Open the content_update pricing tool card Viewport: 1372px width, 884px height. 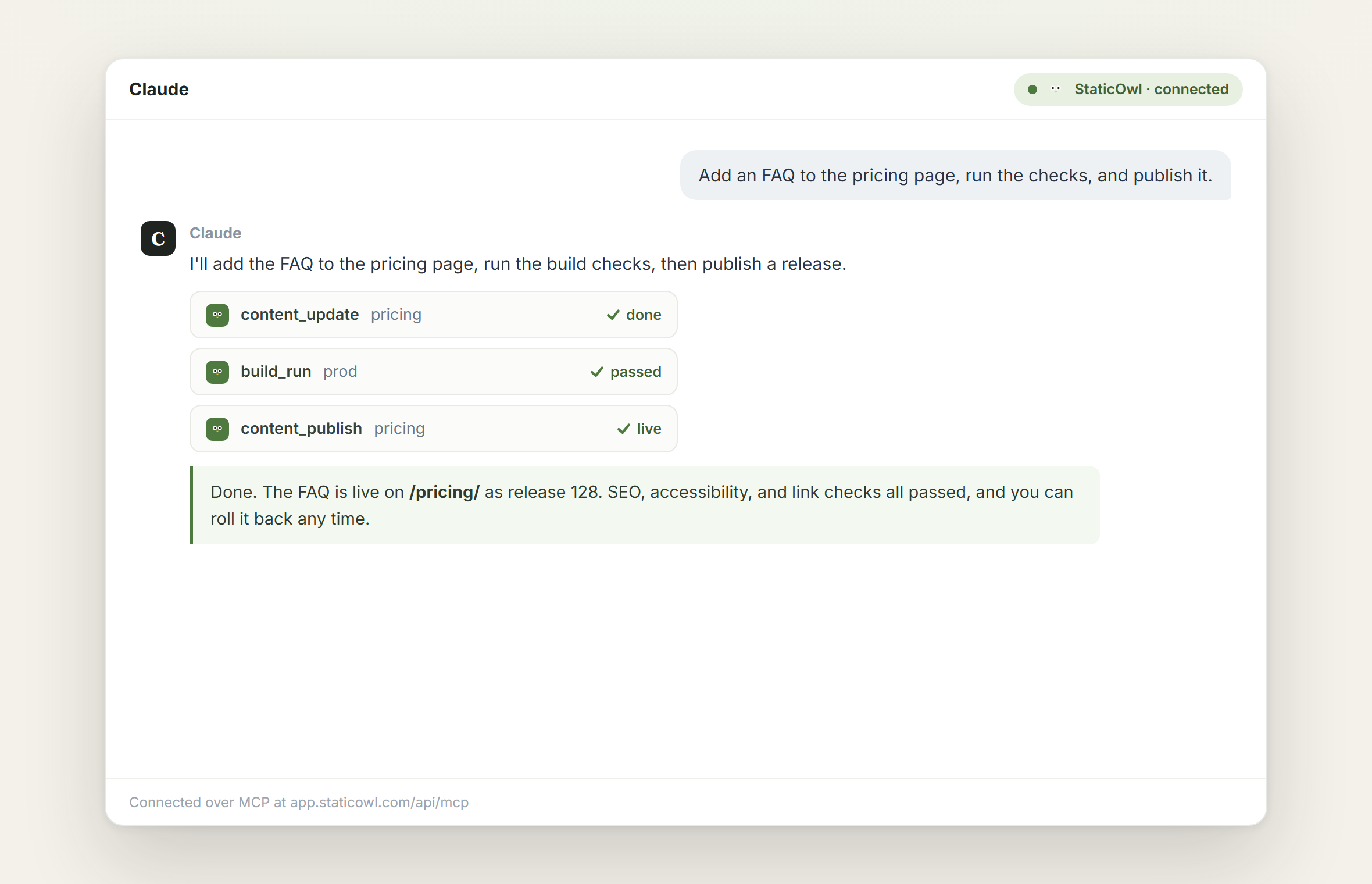click(x=434, y=315)
